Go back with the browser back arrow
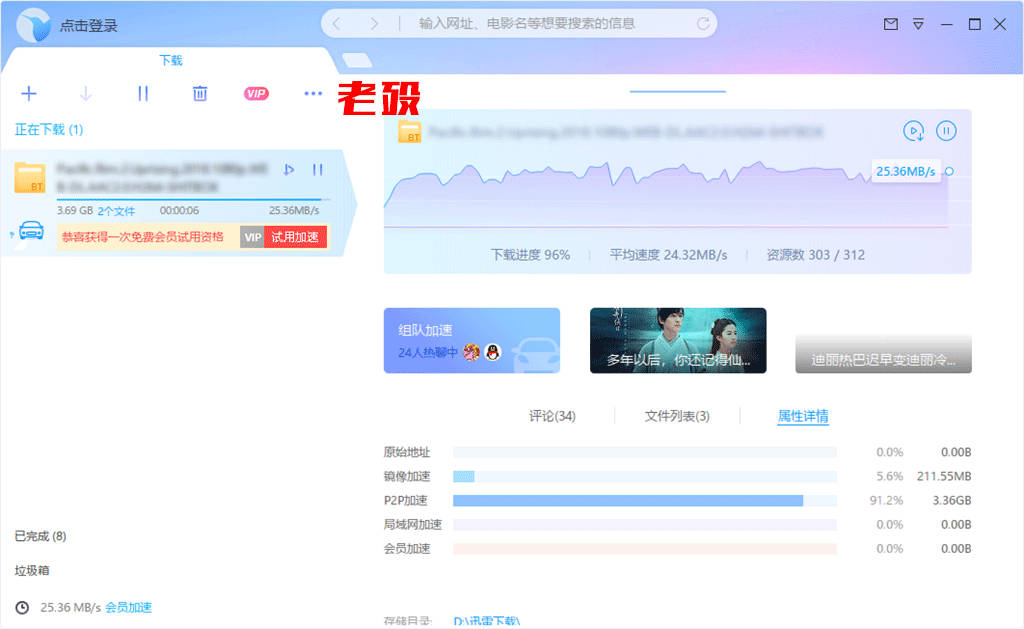1024x629 pixels. 337,24
